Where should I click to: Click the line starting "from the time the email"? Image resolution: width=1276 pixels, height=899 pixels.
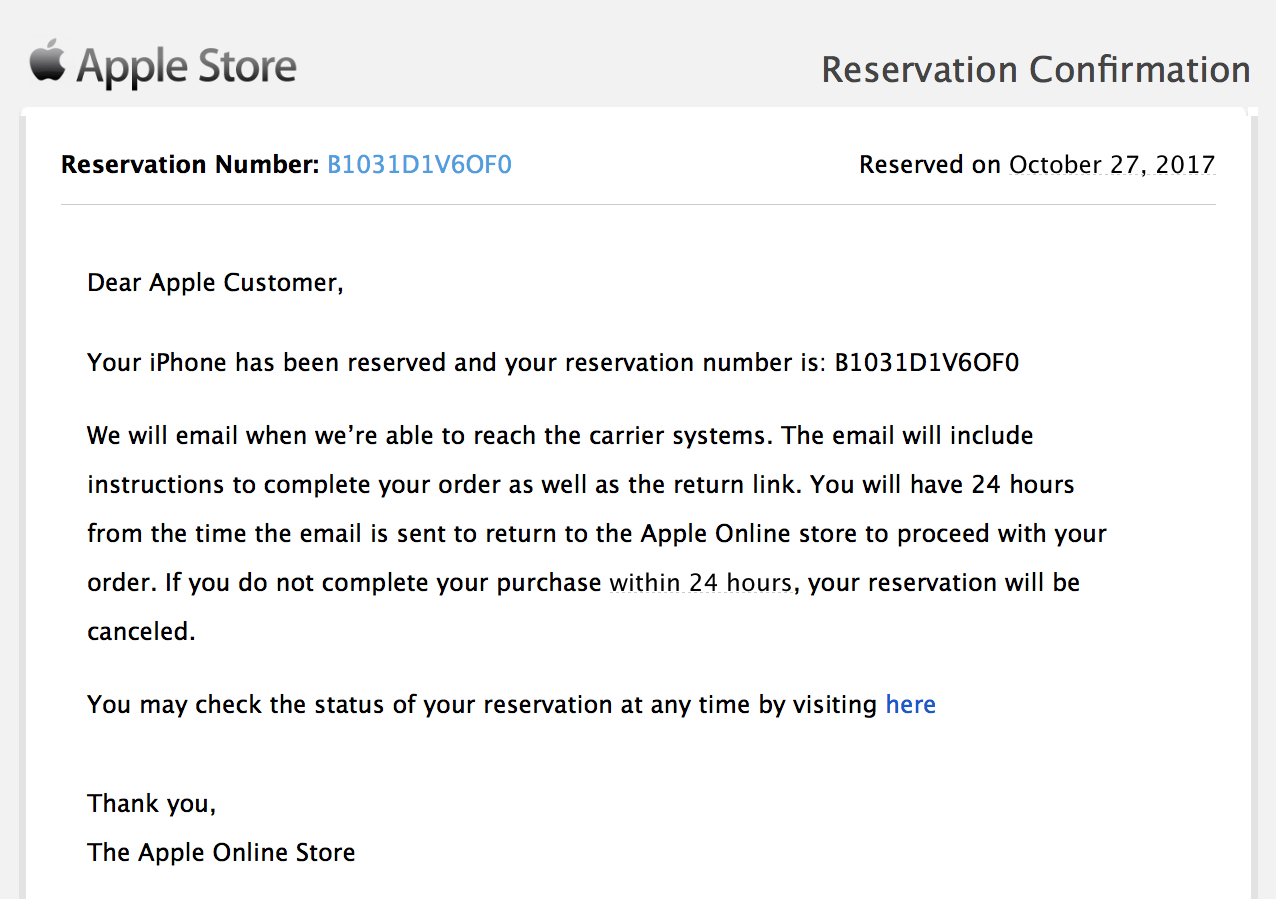click(597, 533)
